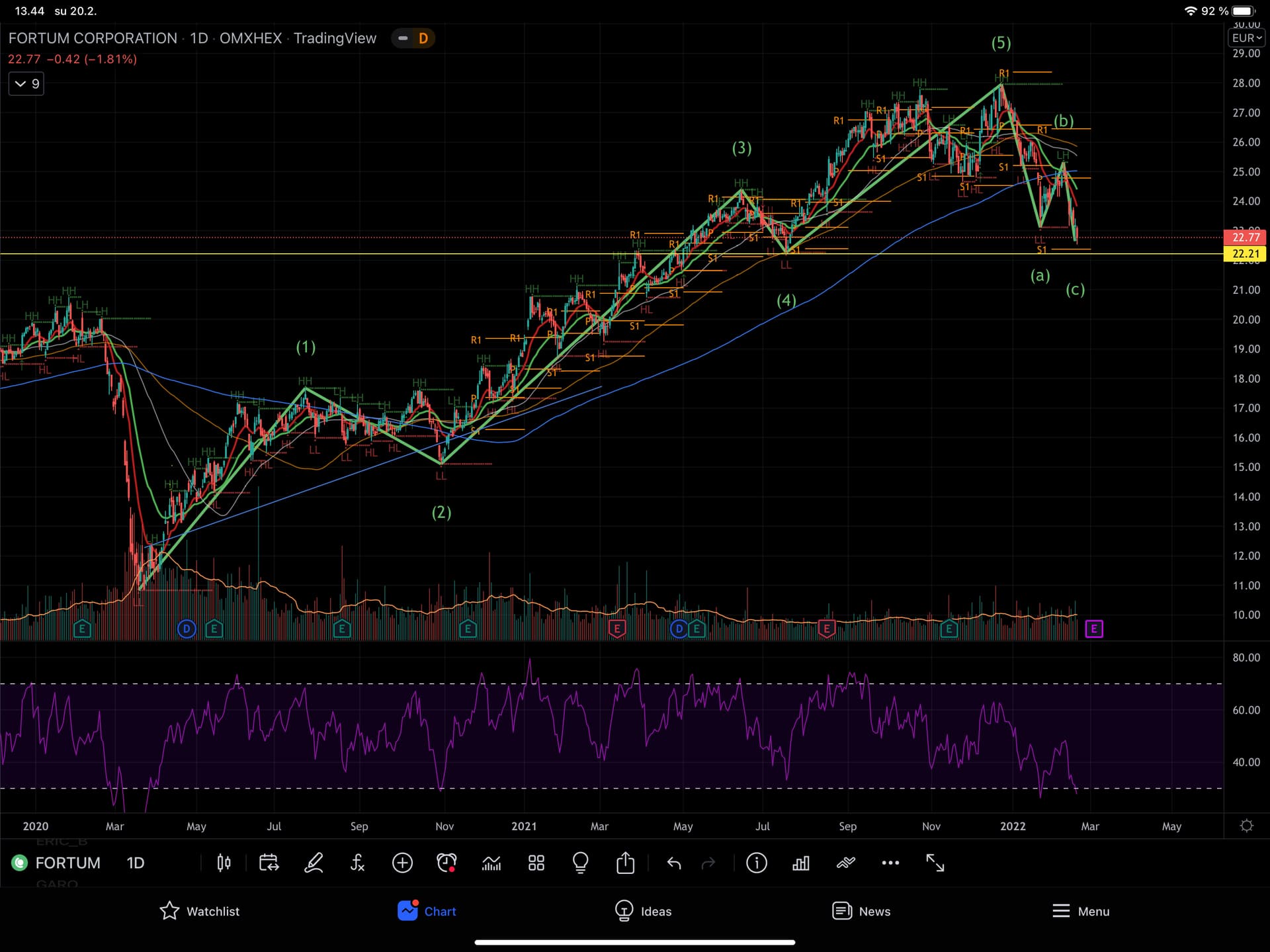Select the drawing pencil tool
1270x952 pixels.
(314, 863)
